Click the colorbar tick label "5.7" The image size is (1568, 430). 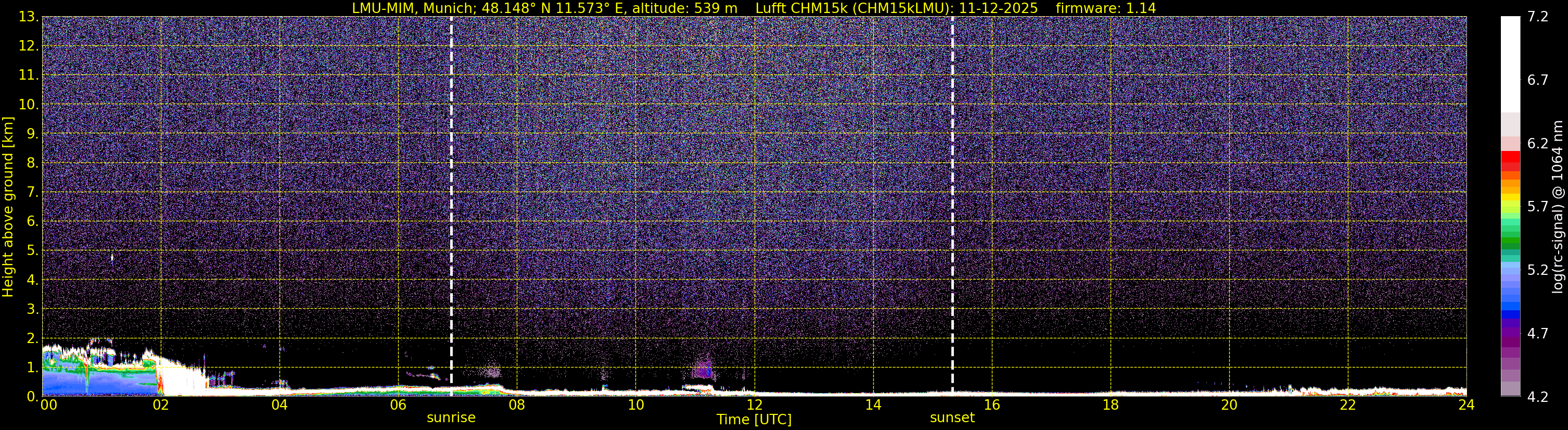point(1538,207)
